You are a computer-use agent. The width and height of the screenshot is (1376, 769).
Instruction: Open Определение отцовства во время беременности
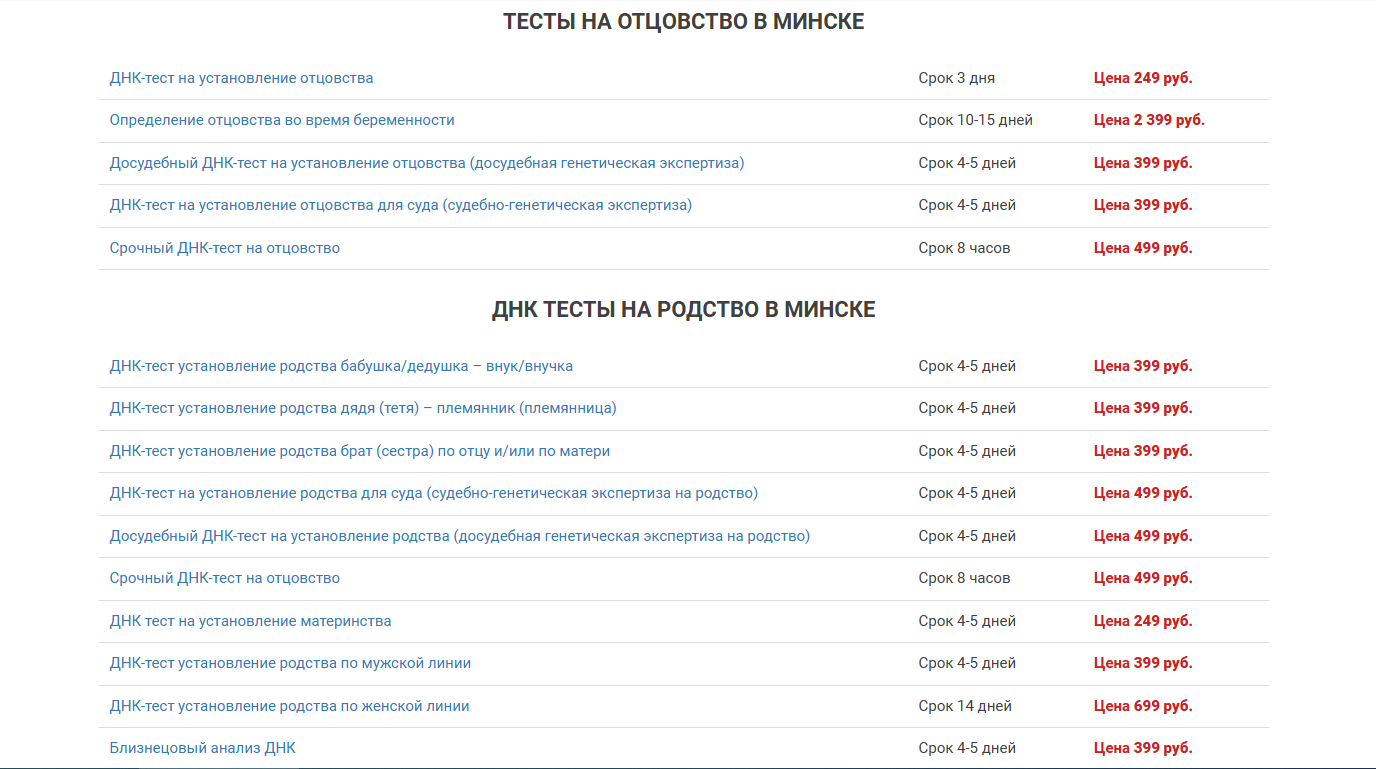(x=282, y=119)
